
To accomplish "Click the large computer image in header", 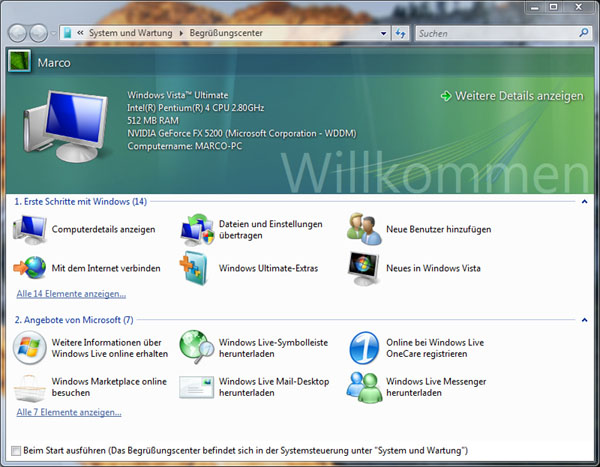I will point(65,126).
